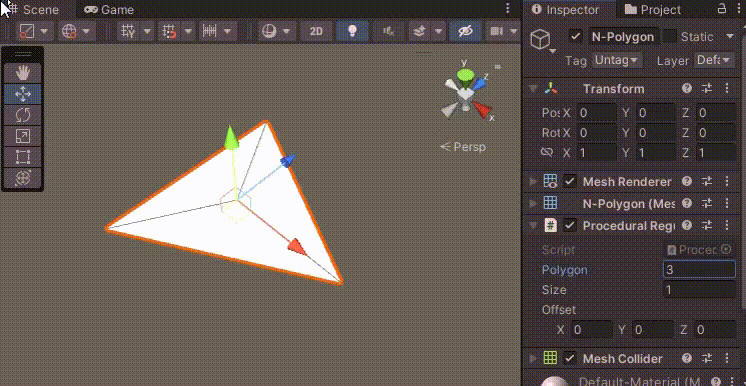The width and height of the screenshot is (746, 386).
Task: Select the Rect transform tool
Action: 23,157
